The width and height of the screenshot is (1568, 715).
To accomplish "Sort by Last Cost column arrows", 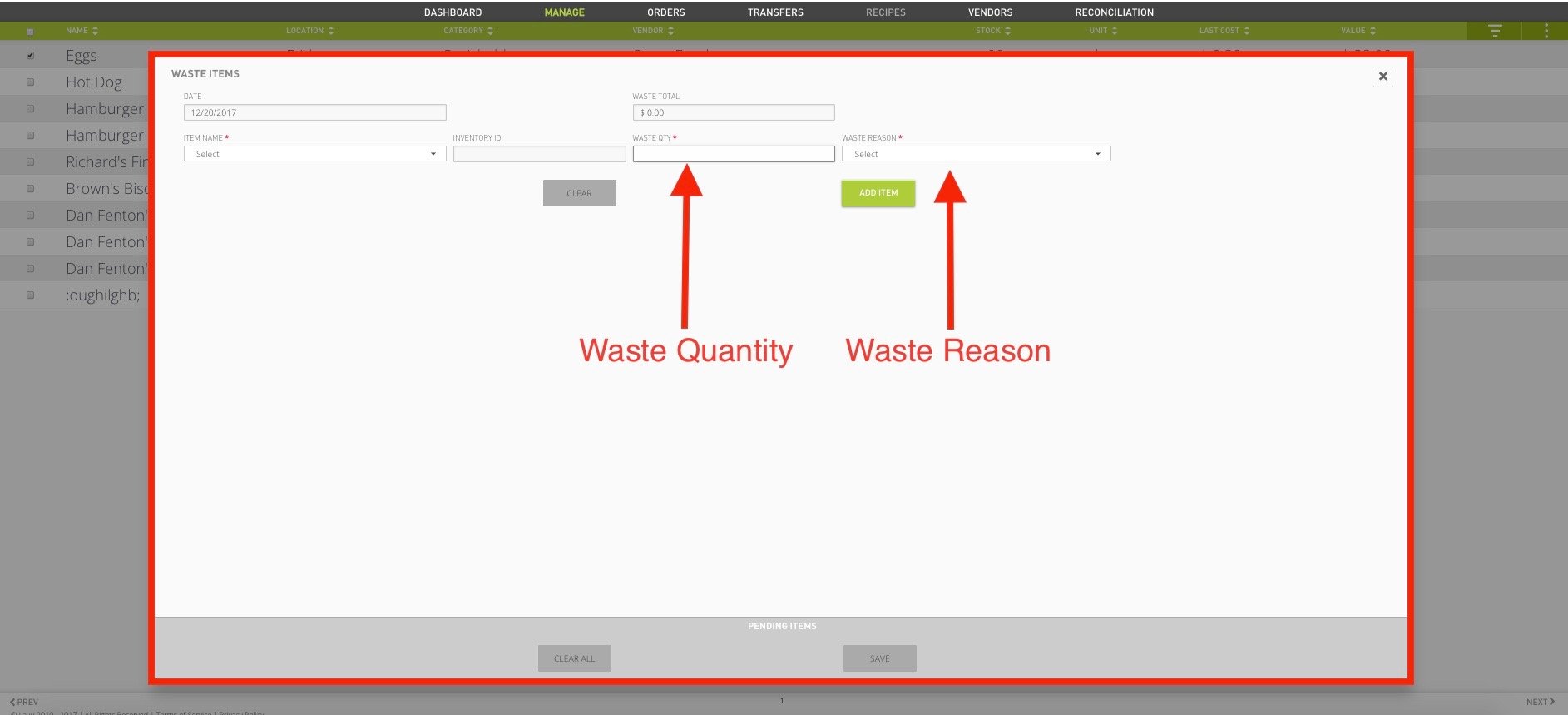I will coord(1246,31).
